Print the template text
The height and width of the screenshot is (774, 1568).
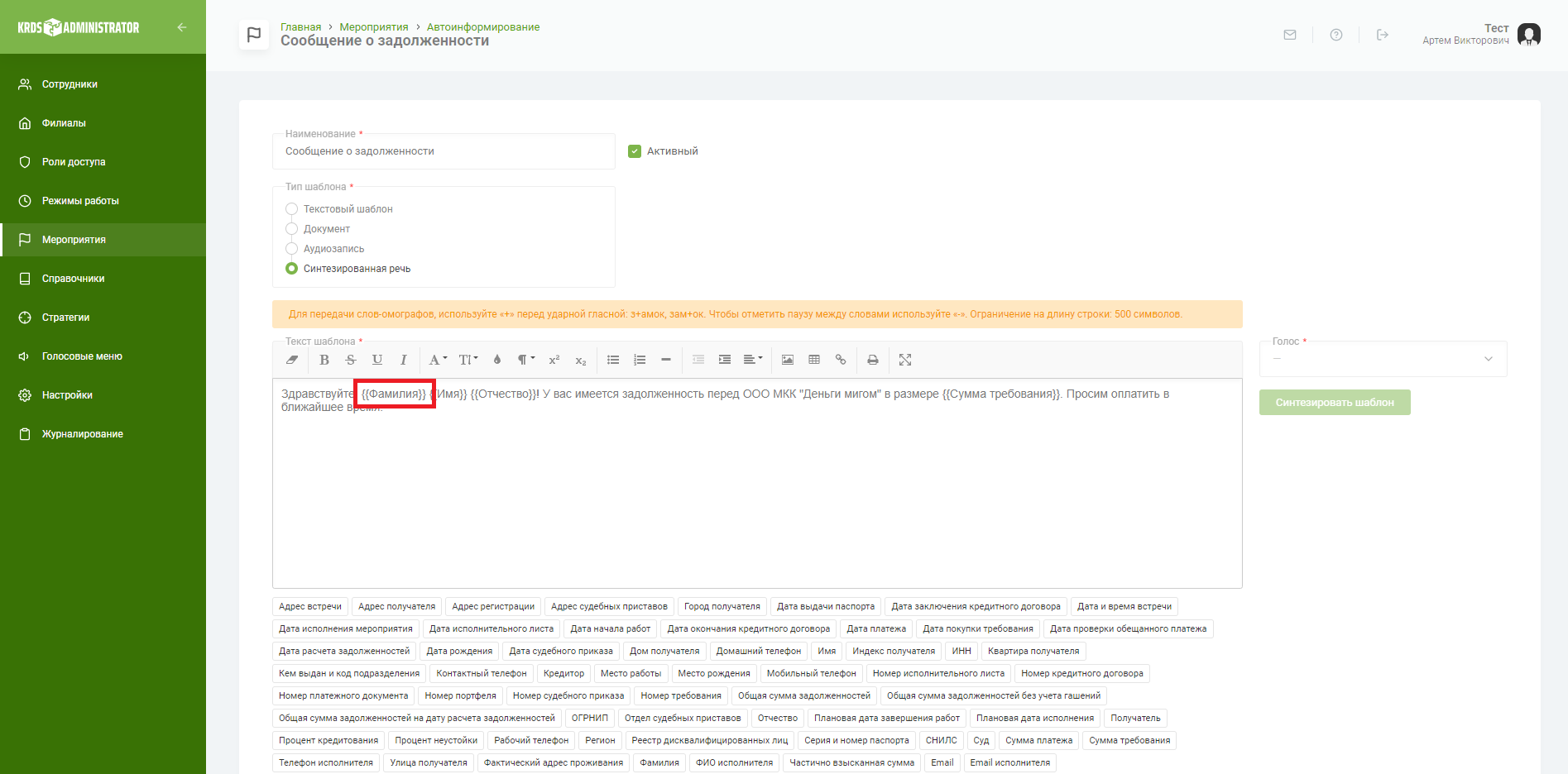pyautogui.click(x=873, y=360)
